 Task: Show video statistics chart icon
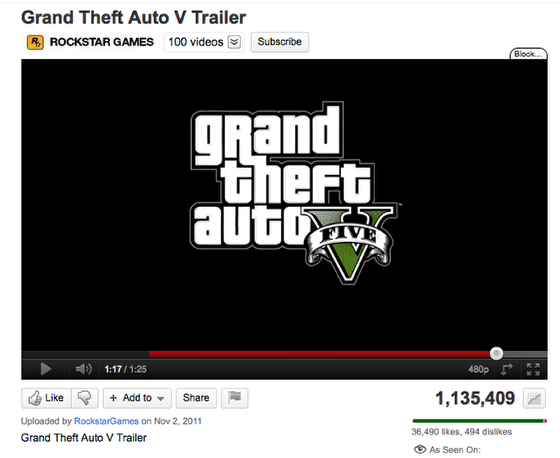tap(534, 398)
